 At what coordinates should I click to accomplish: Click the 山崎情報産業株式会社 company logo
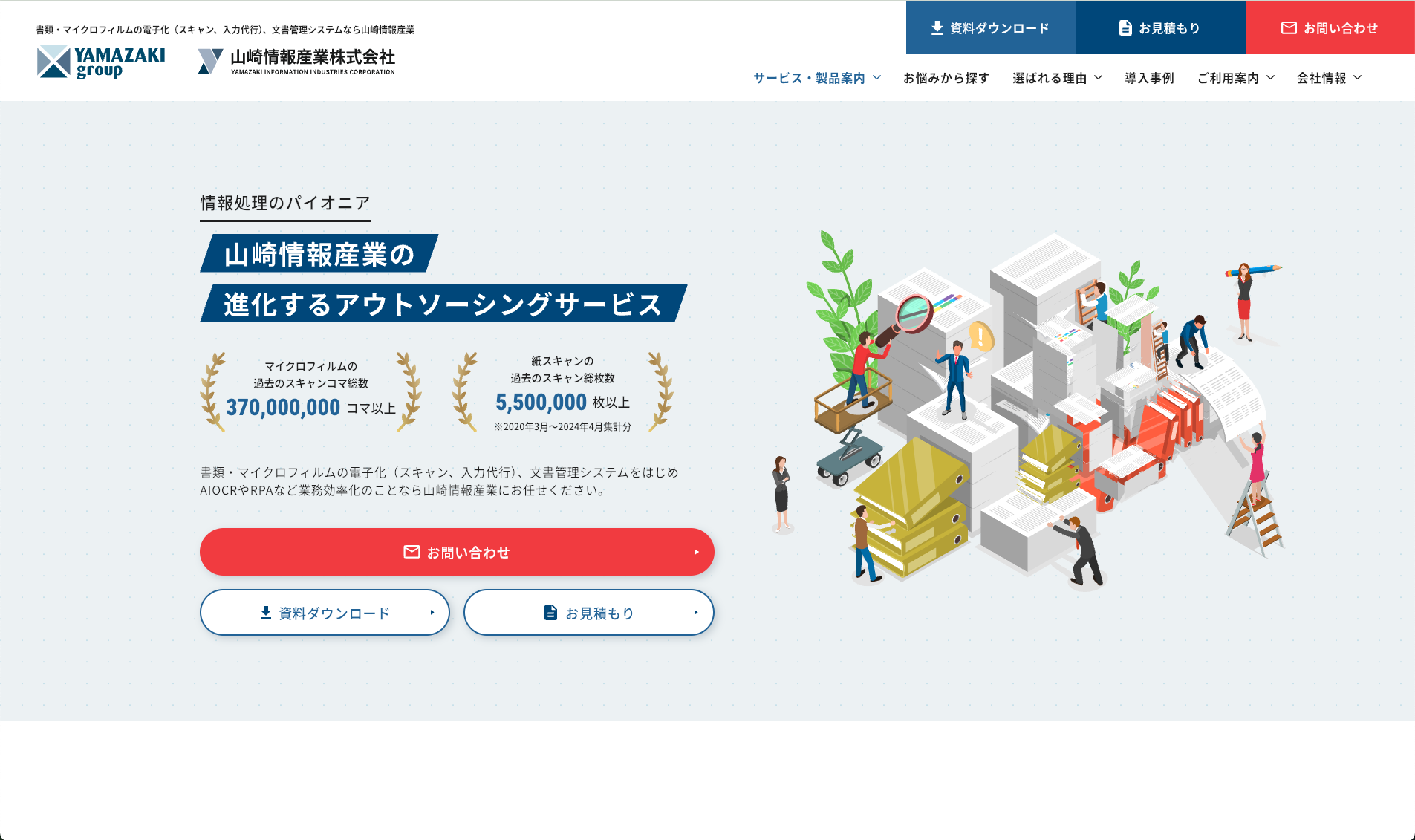tap(296, 62)
